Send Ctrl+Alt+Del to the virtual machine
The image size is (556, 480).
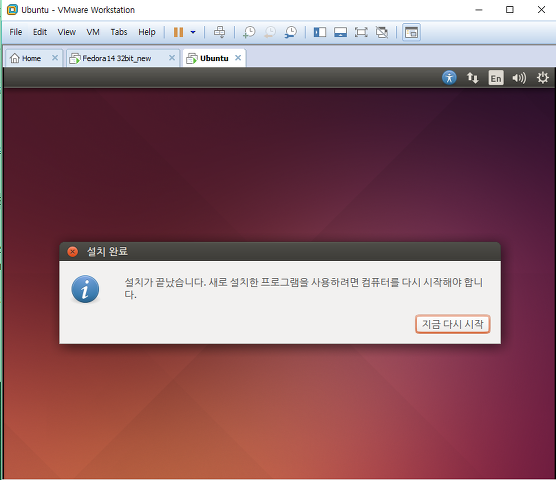tap(219, 32)
